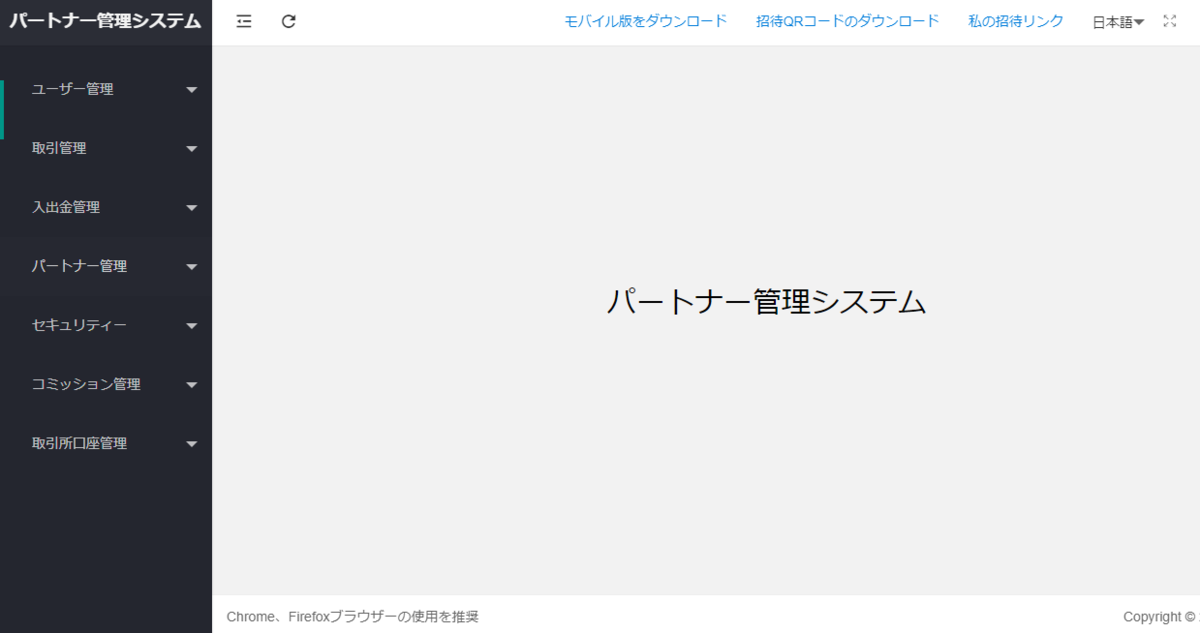This screenshot has height=633, width=1200.
Task: Click the large パートナー管理システム heading text
Action: click(x=766, y=301)
